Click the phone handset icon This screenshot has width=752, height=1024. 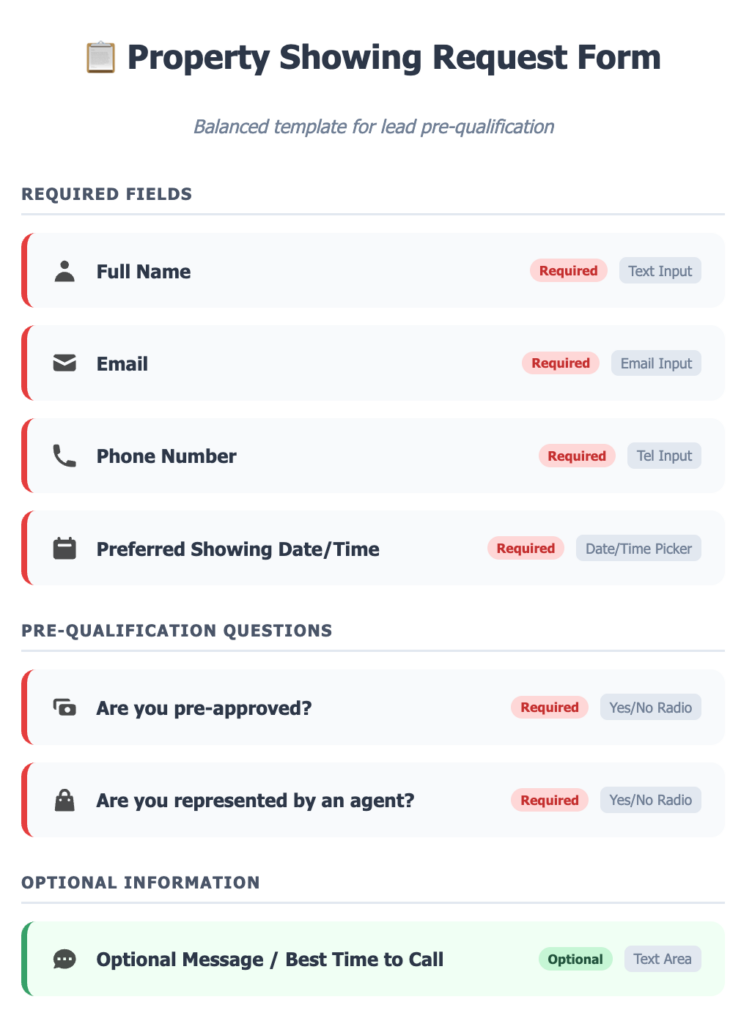click(x=65, y=456)
